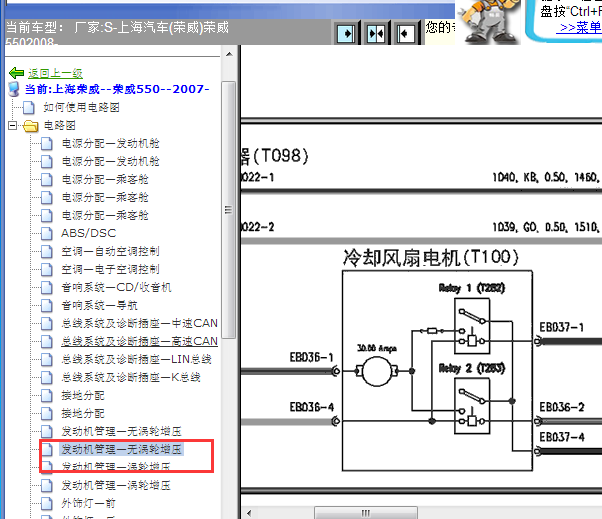Open first 电源分配—发动机舱 entry
602x519 pixels.
pyautogui.click(x=111, y=144)
